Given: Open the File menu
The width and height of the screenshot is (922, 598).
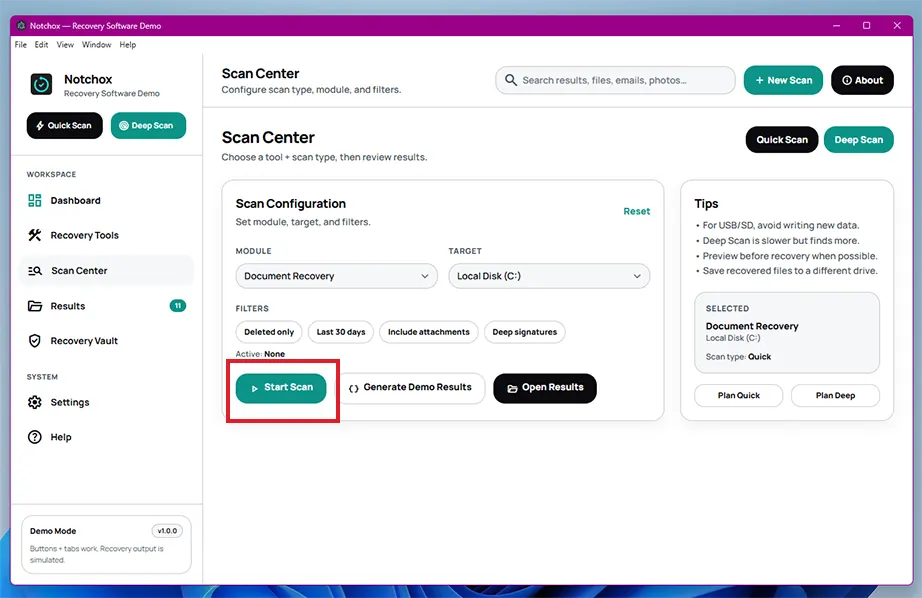Looking at the screenshot, I should pos(21,45).
